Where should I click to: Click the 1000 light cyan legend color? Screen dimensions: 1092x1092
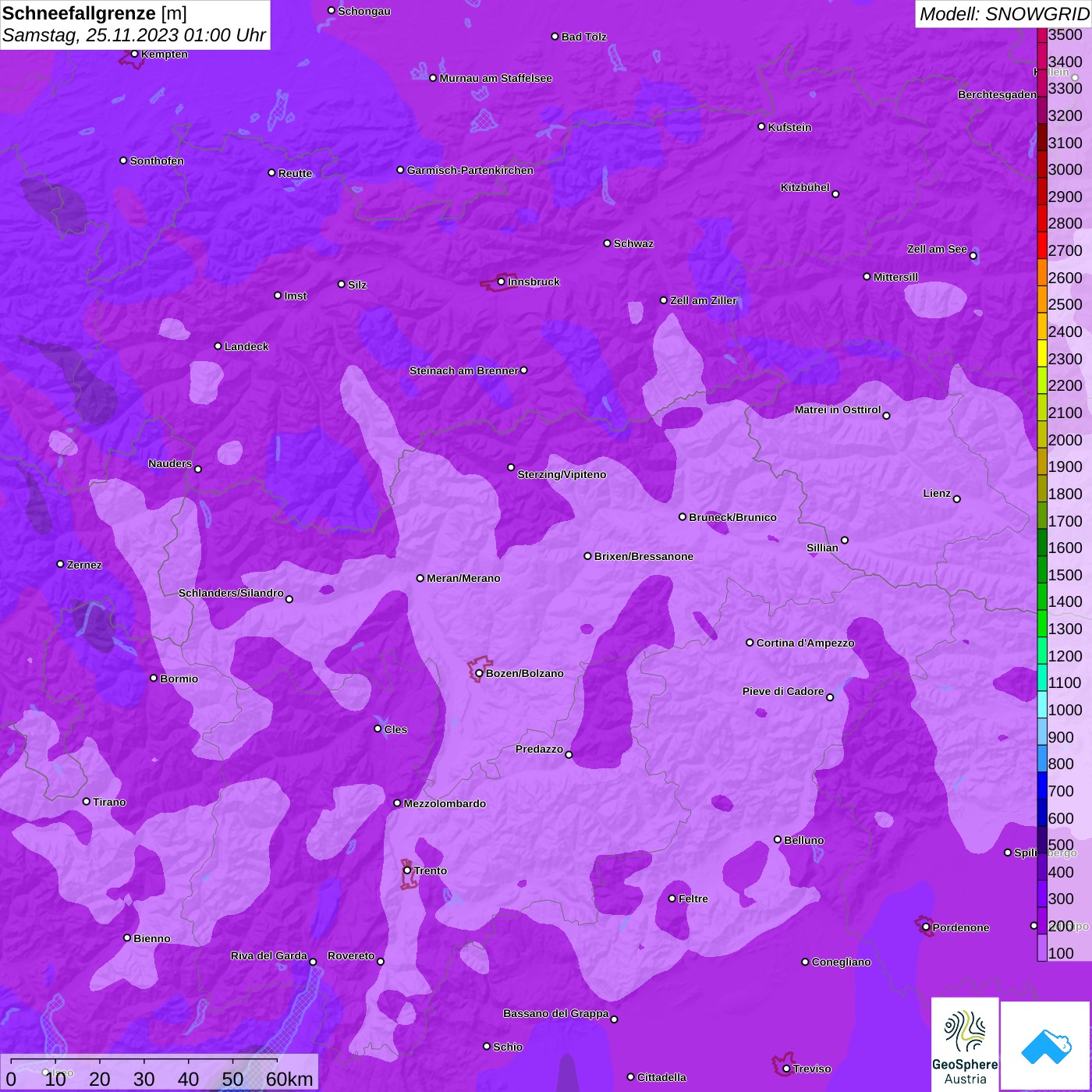(x=1042, y=704)
